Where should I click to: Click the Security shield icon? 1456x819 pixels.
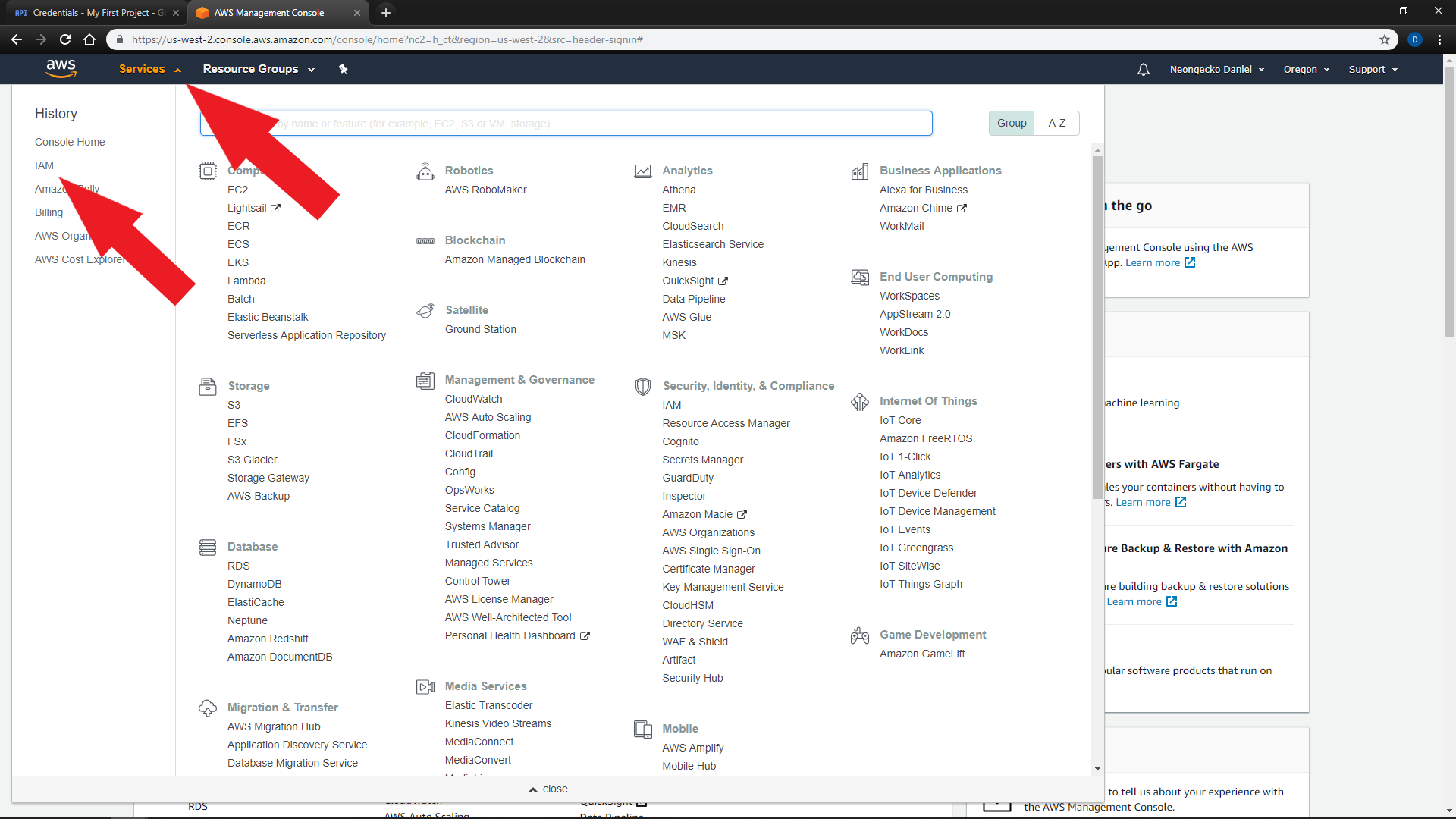click(642, 387)
